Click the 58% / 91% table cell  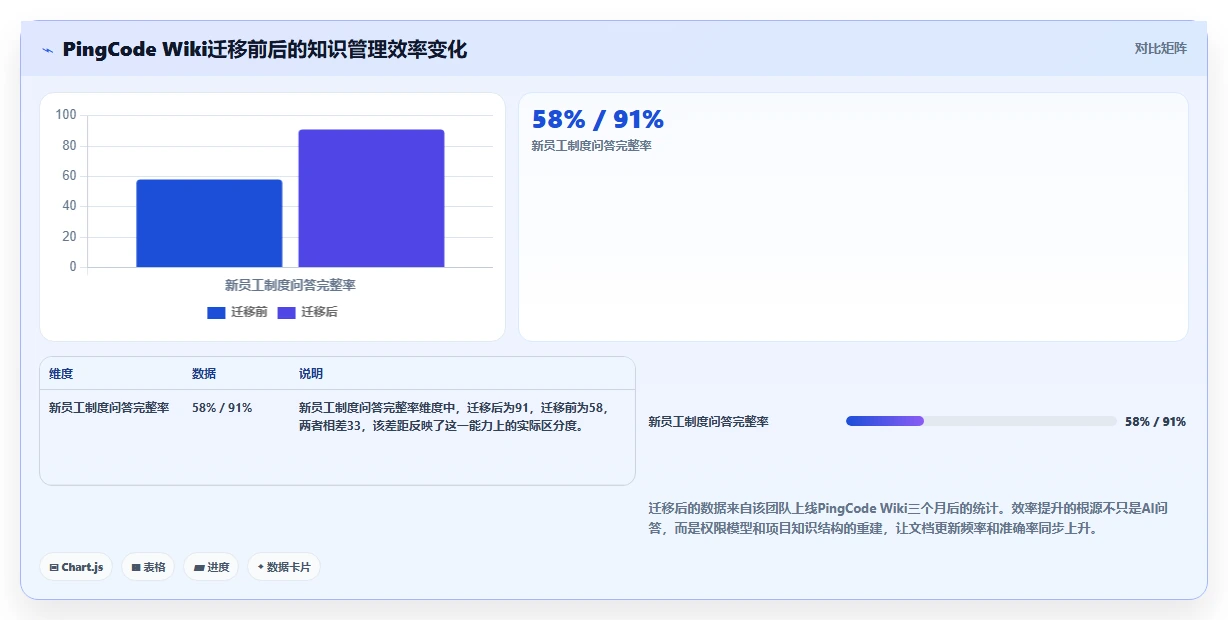[x=222, y=408]
